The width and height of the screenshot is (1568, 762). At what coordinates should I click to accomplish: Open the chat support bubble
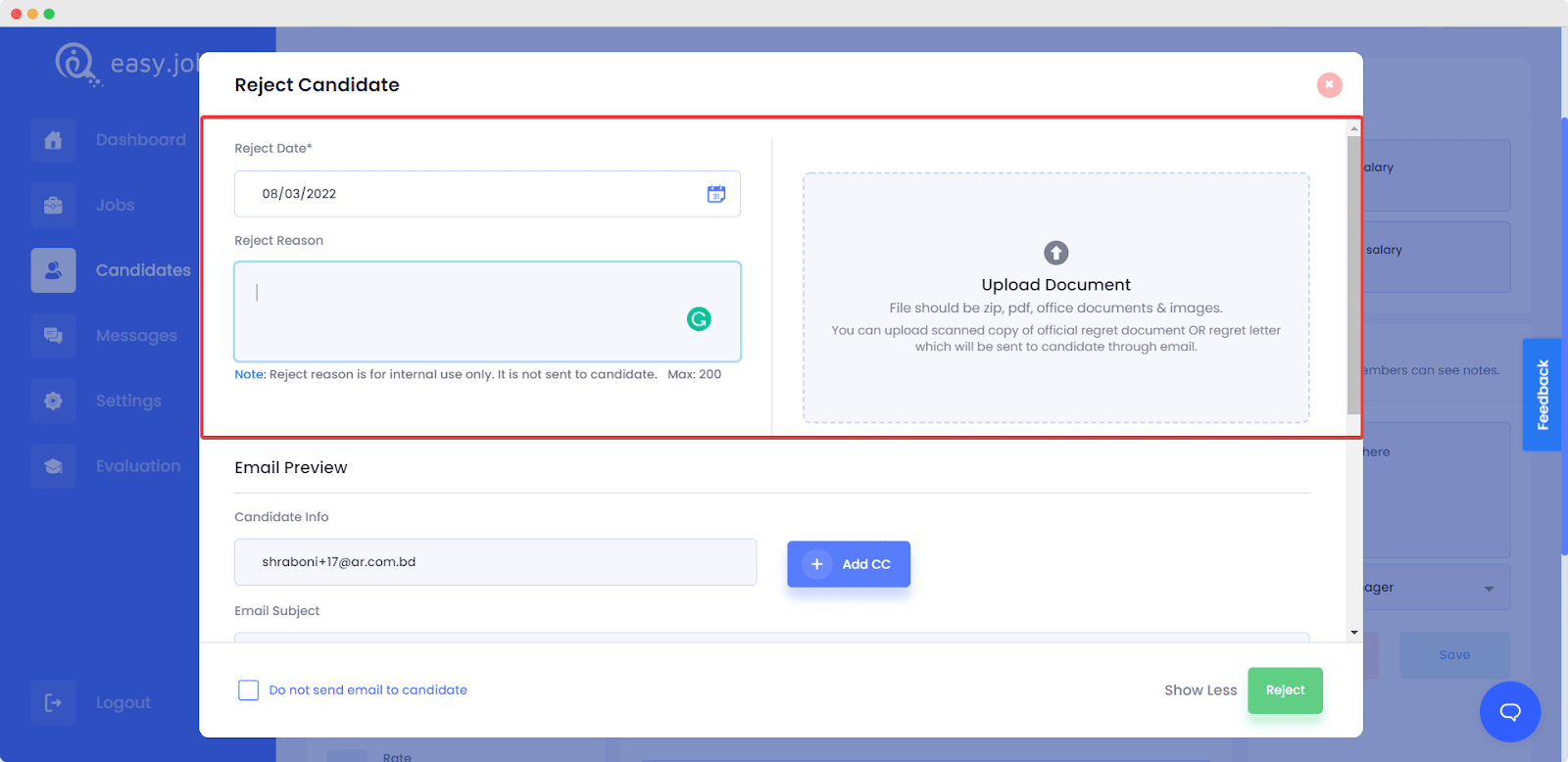pyautogui.click(x=1510, y=712)
